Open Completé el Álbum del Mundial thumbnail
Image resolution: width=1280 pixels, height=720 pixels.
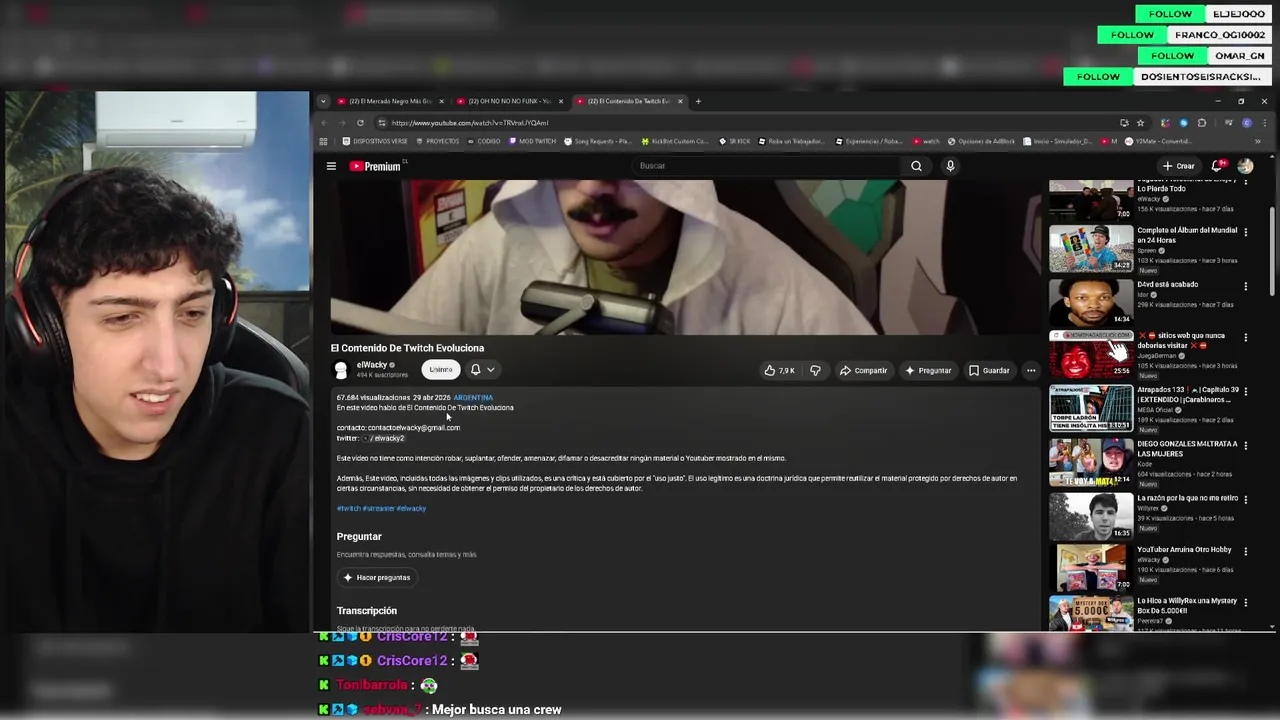1091,249
